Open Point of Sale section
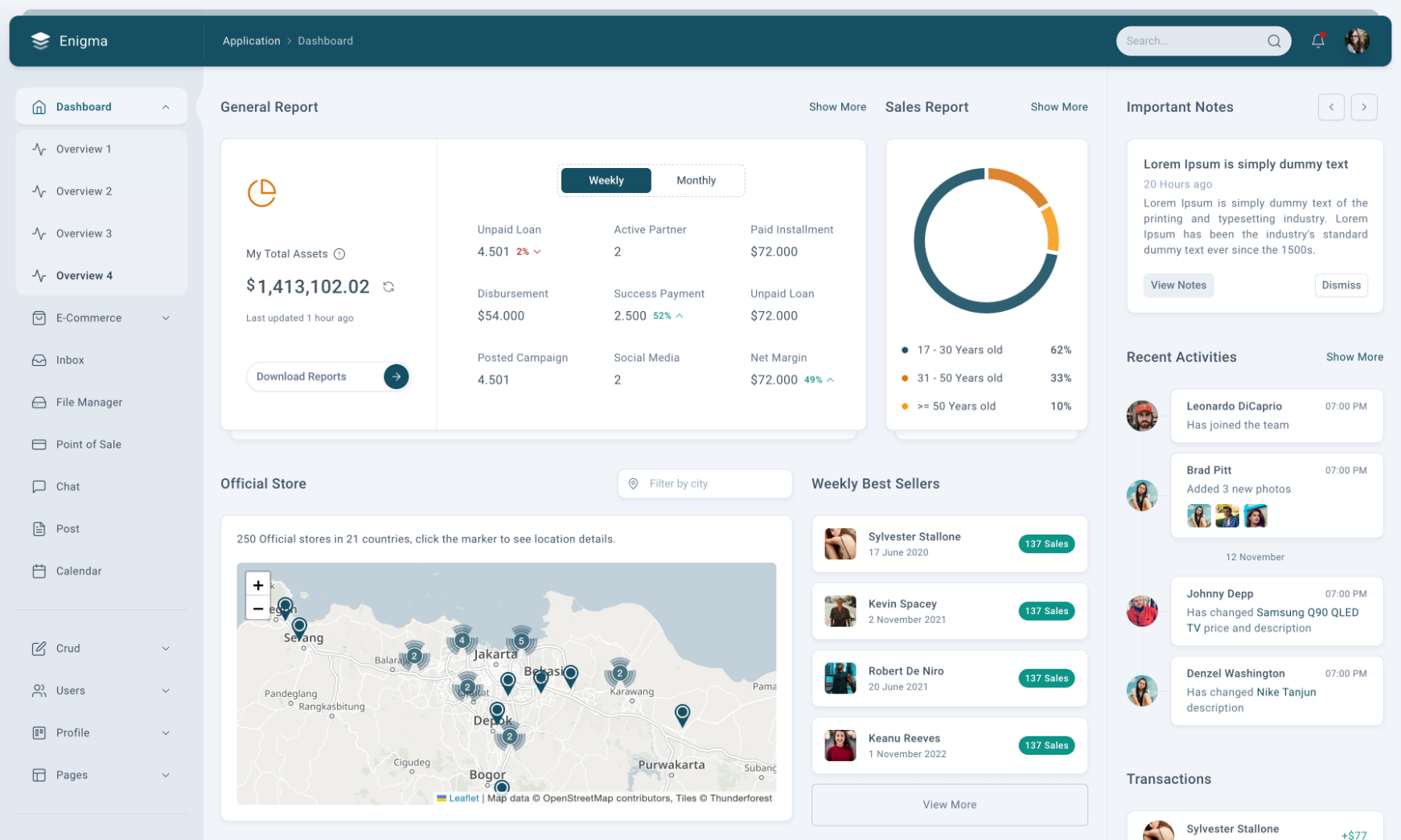1401x840 pixels. coord(86,444)
